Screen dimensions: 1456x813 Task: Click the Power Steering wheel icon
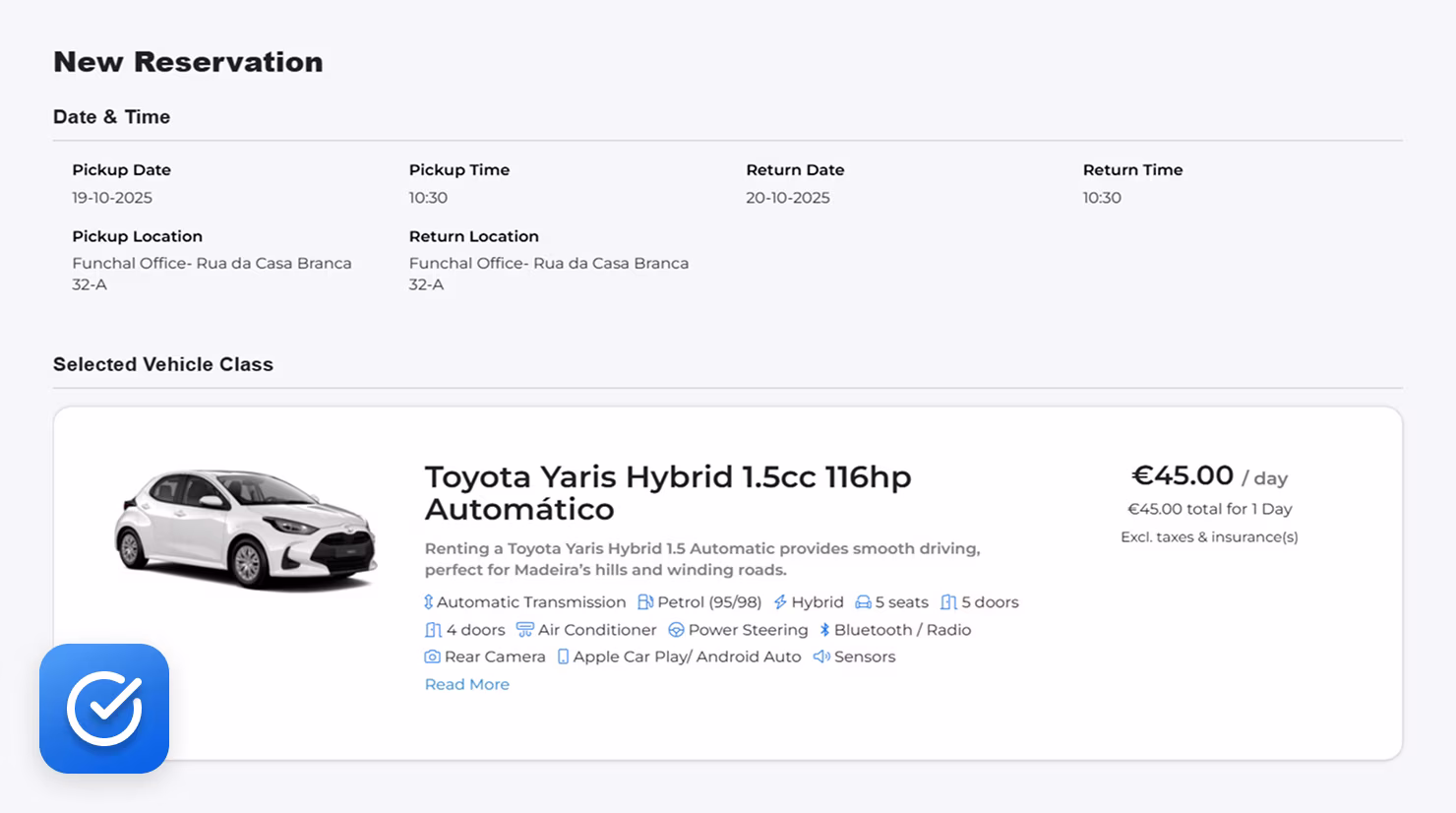[x=676, y=630]
